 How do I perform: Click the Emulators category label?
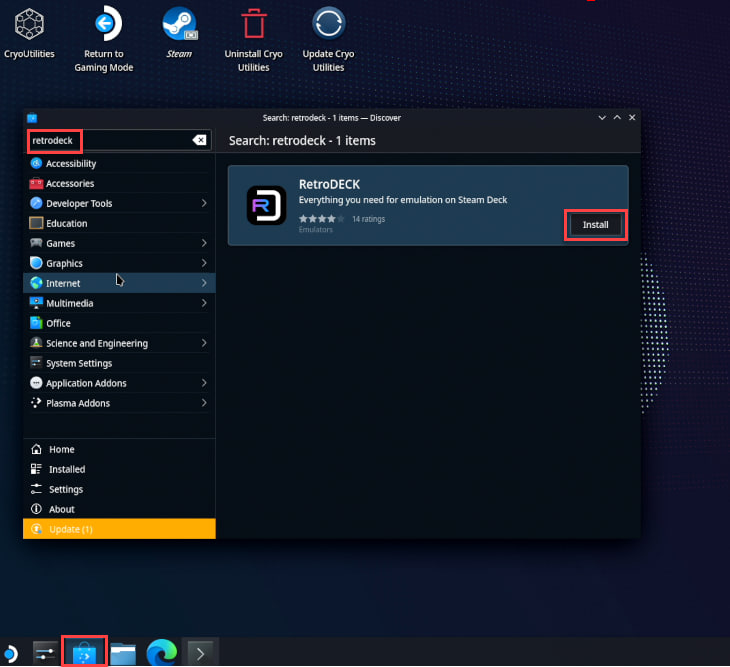pos(316,230)
